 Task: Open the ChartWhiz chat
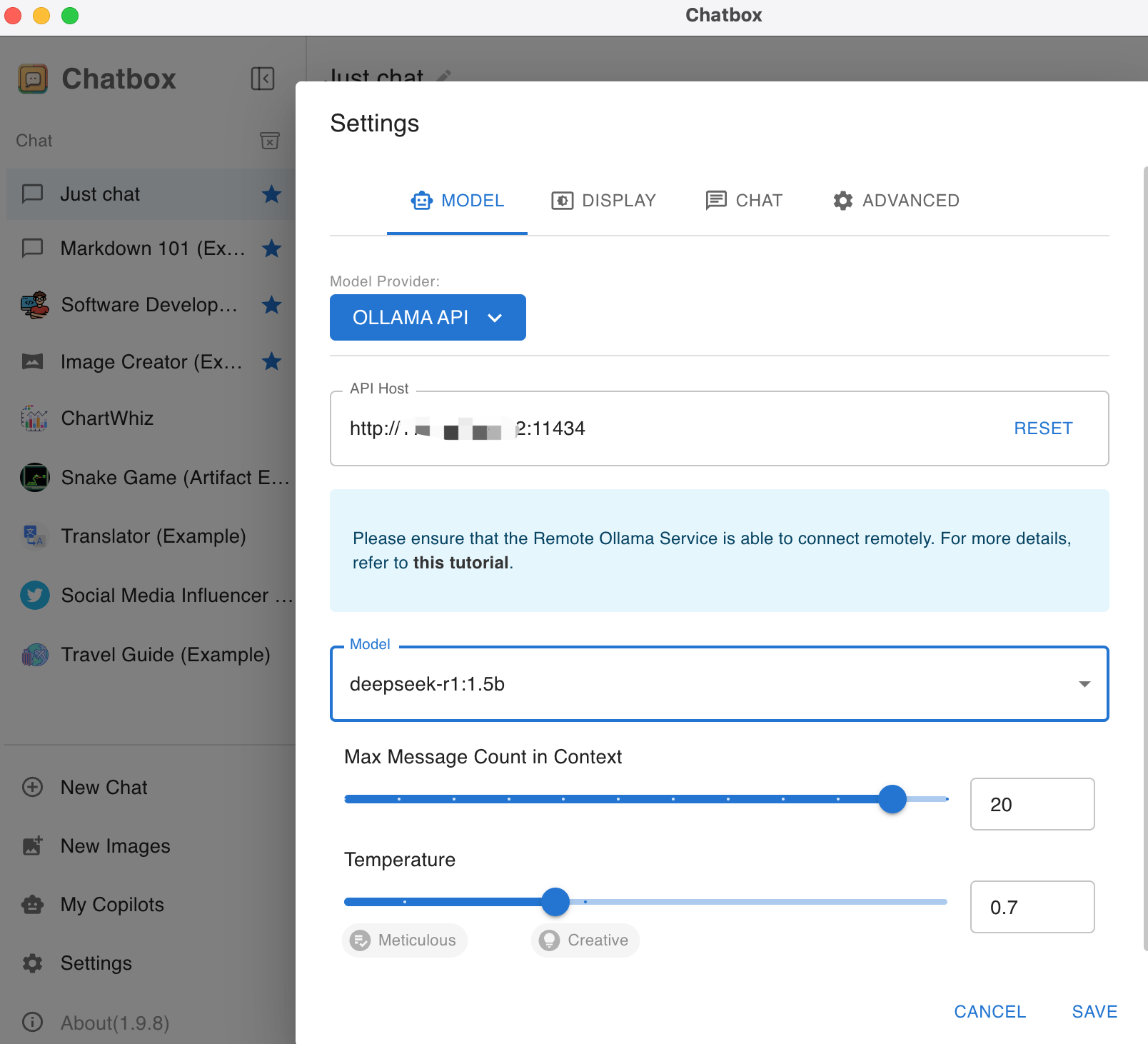point(107,418)
